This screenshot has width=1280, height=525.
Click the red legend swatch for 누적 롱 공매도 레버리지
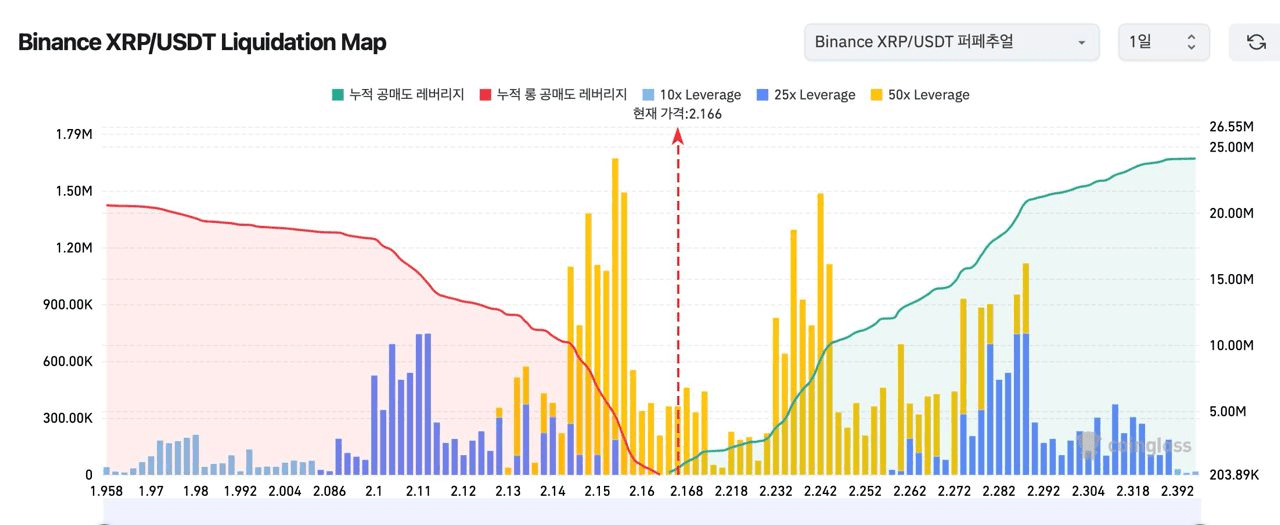[486, 95]
